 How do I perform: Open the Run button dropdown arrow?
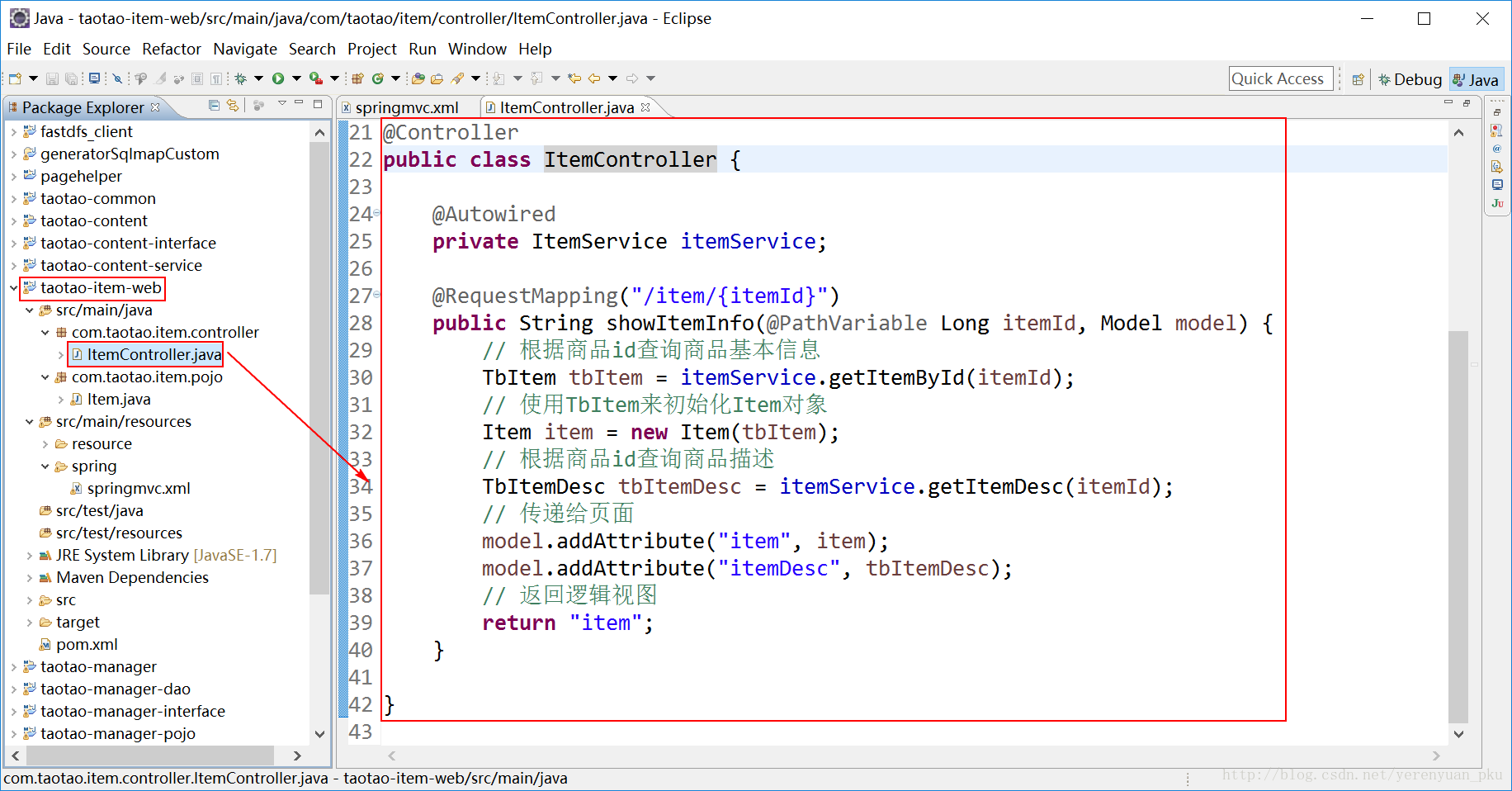[296, 78]
